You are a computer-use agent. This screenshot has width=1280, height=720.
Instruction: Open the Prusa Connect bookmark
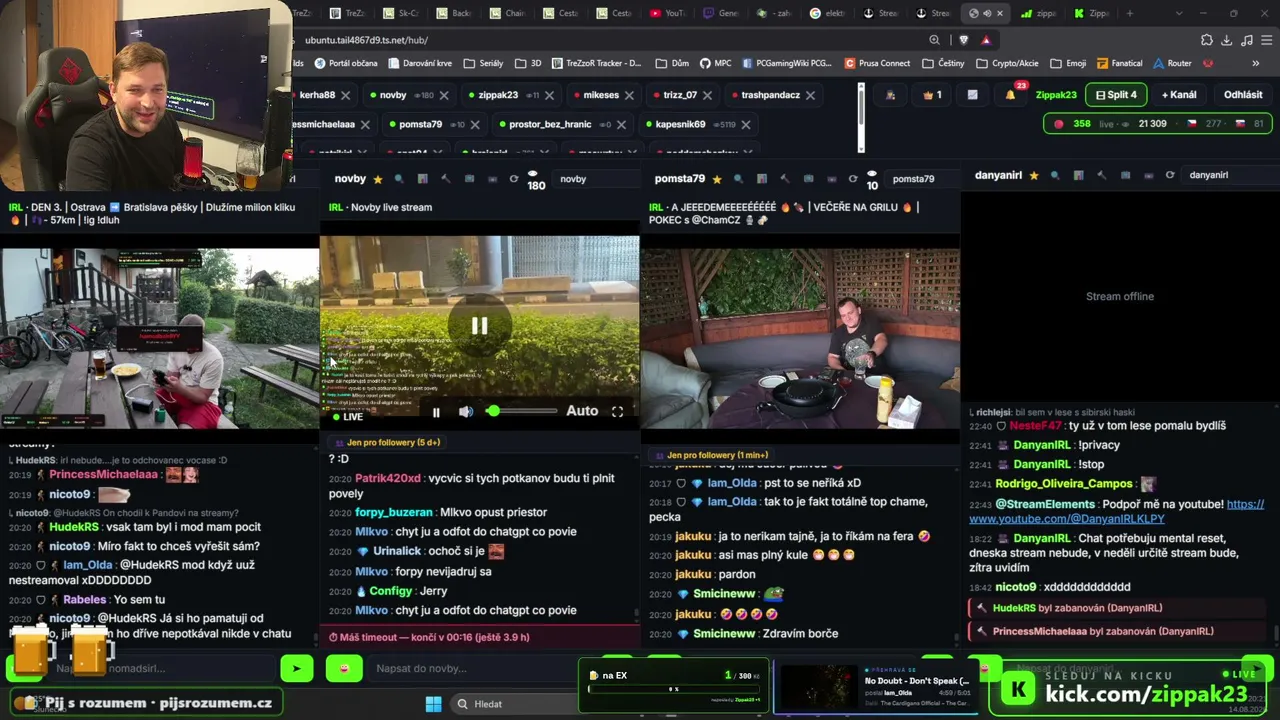pyautogui.click(x=877, y=63)
